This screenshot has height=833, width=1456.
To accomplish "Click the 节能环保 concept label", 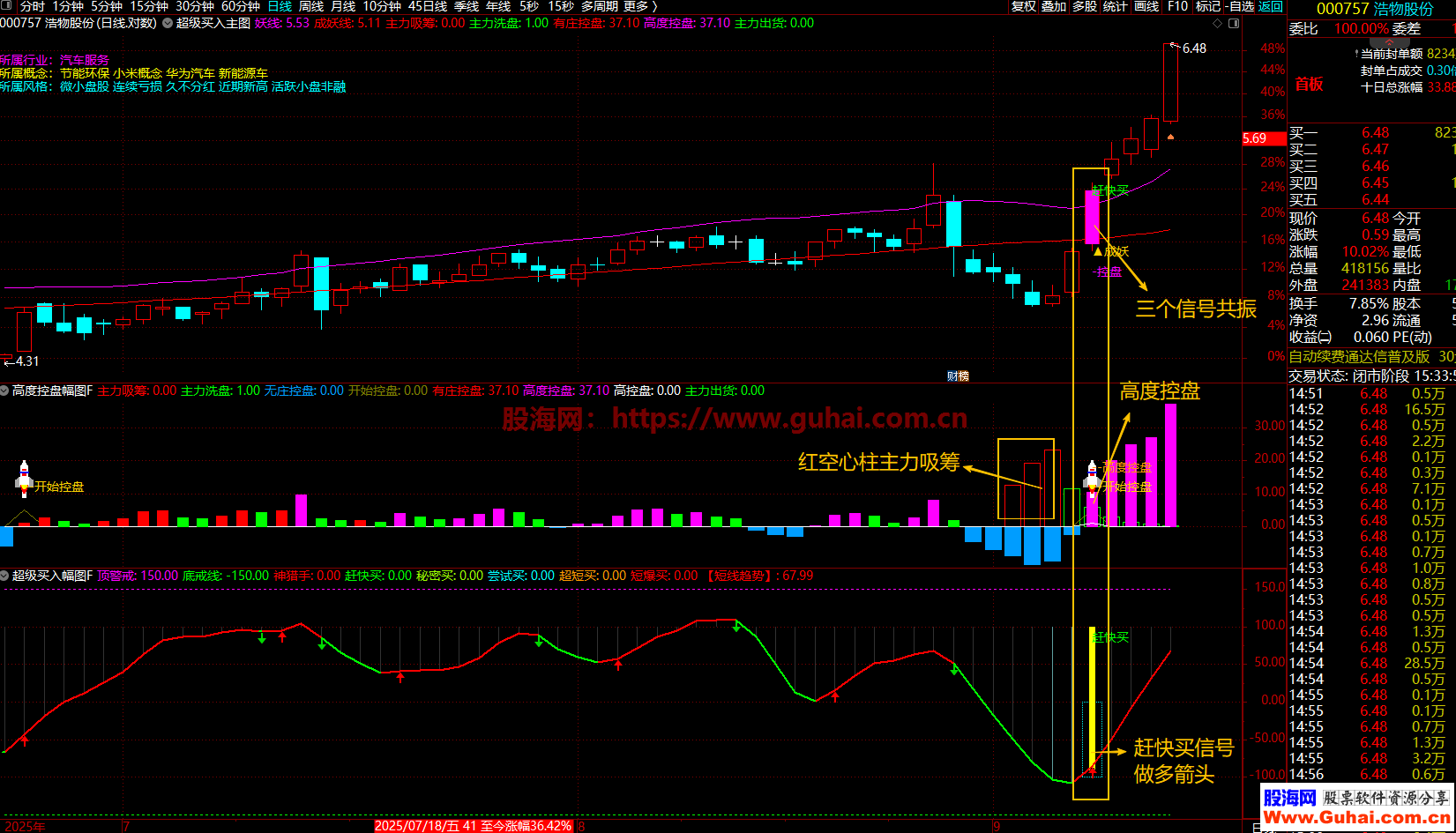I will (85, 73).
